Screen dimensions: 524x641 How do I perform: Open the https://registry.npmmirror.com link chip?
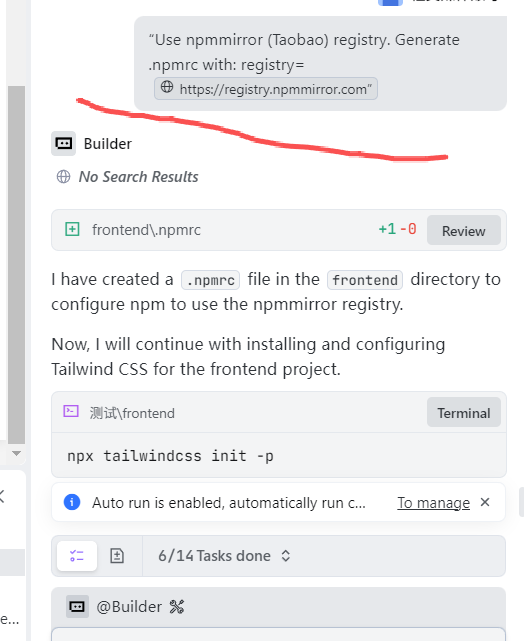[x=266, y=88]
